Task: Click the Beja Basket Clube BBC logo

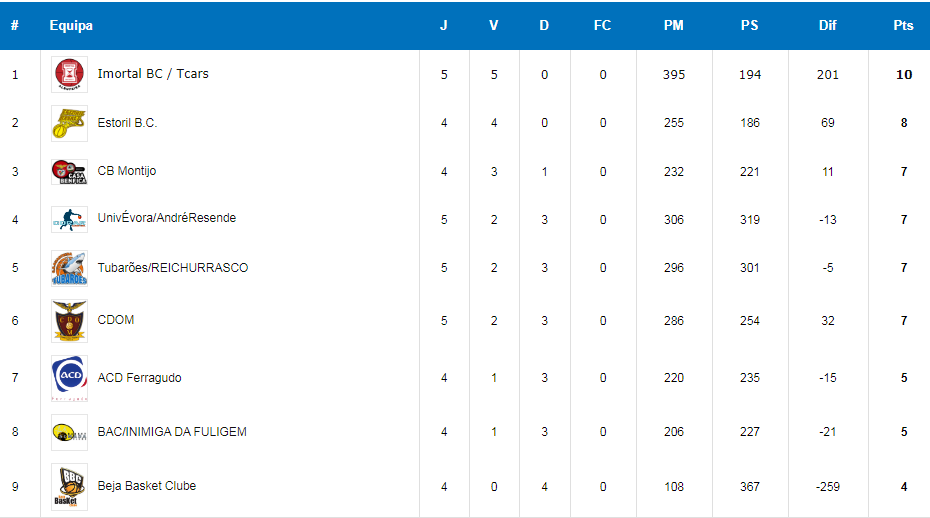Action: tap(69, 487)
